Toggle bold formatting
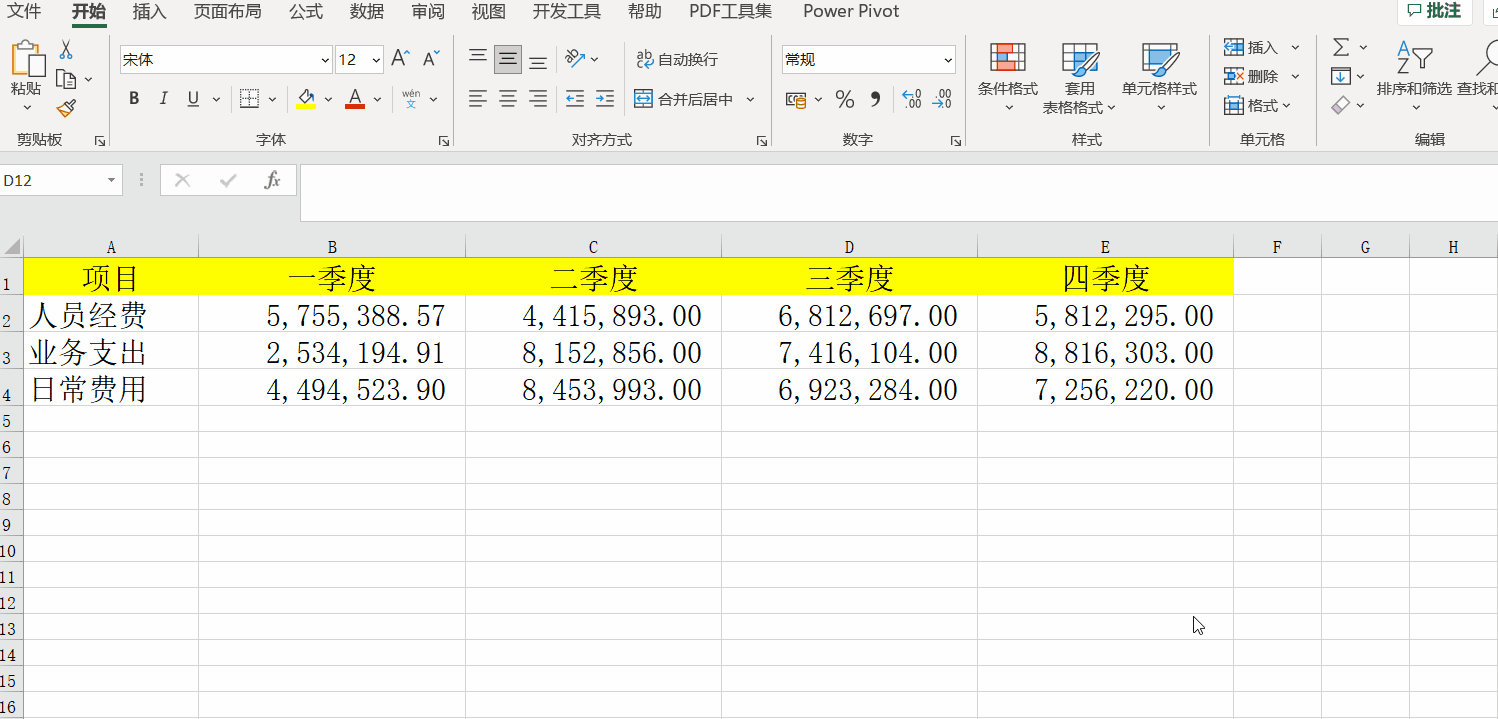This screenshot has width=1498, height=719. [x=134, y=99]
